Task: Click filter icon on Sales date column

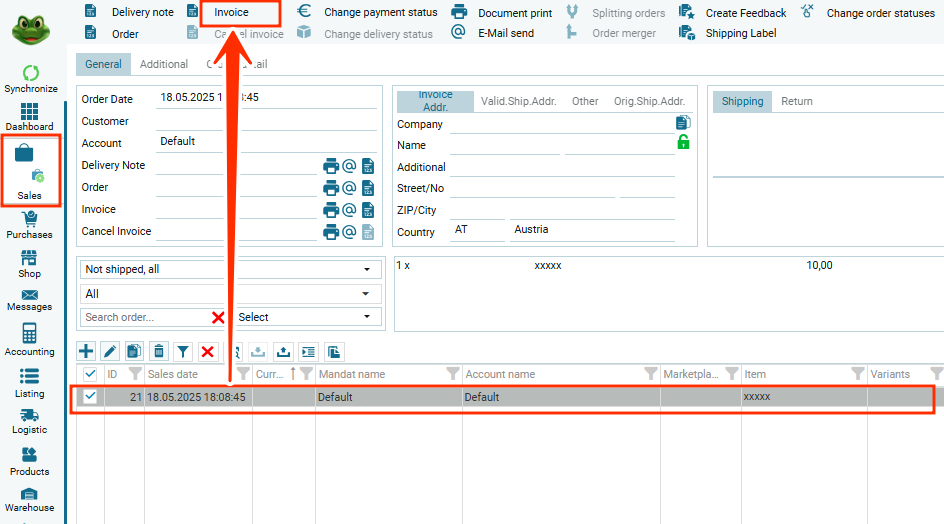Action: pyautogui.click(x=243, y=374)
